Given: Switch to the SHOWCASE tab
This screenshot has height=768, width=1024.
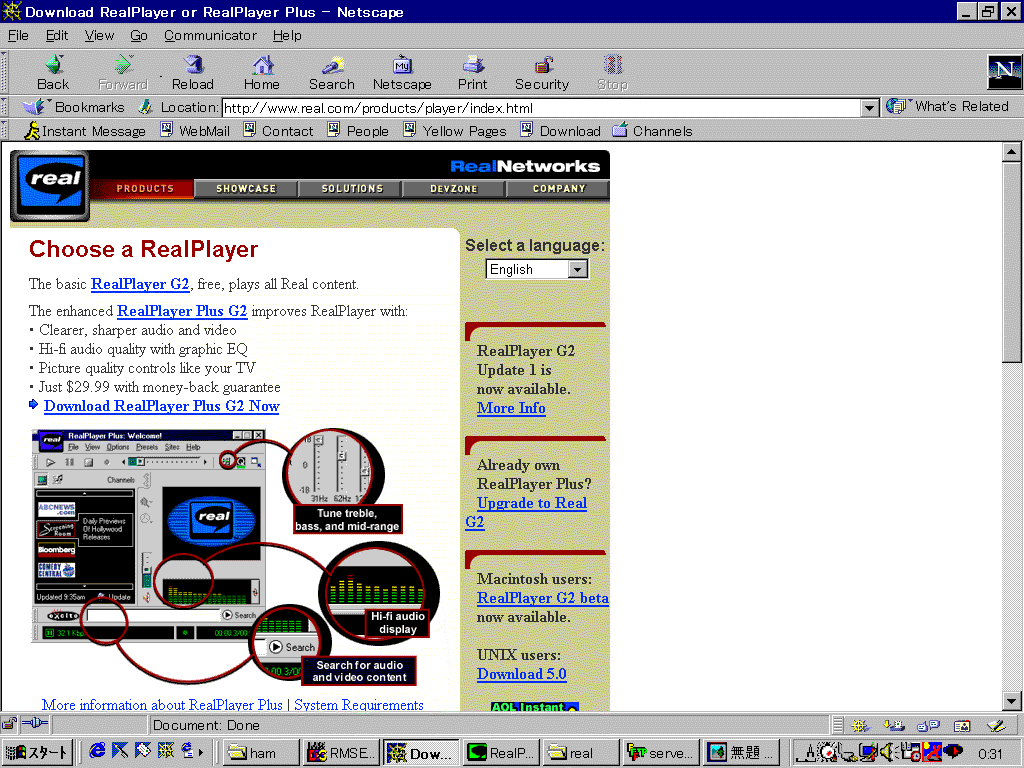Looking at the screenshot, I should [246, 189].
